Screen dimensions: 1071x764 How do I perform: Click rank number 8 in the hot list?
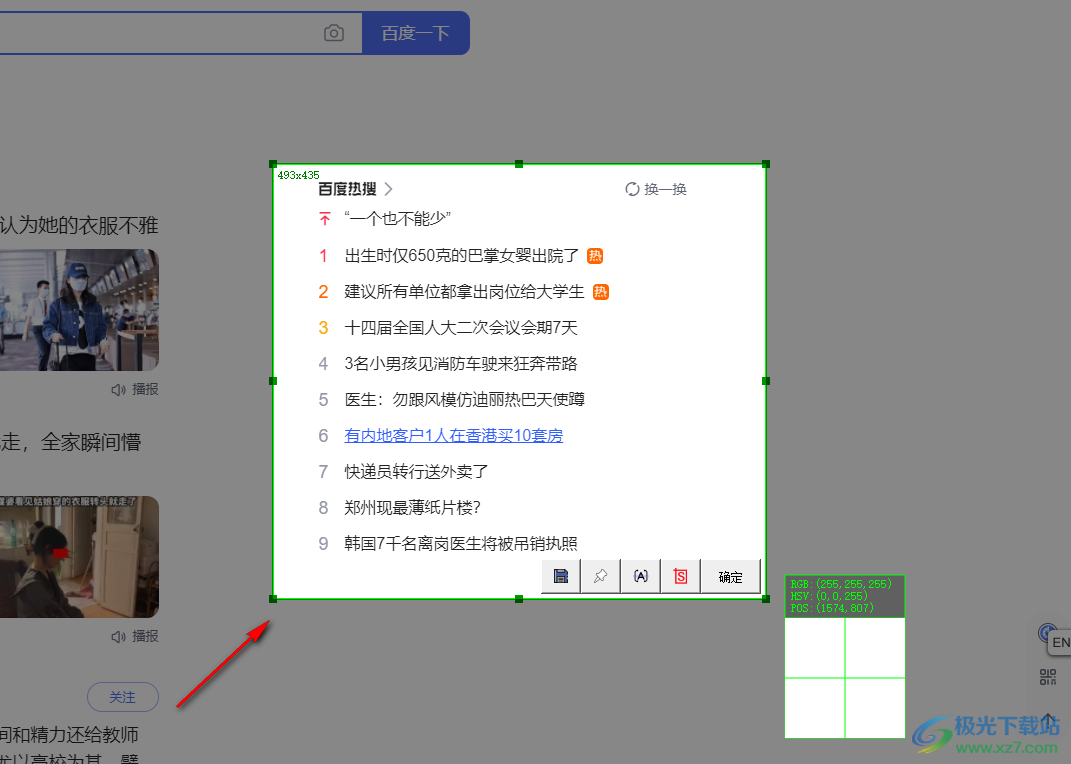click(323, 508)
